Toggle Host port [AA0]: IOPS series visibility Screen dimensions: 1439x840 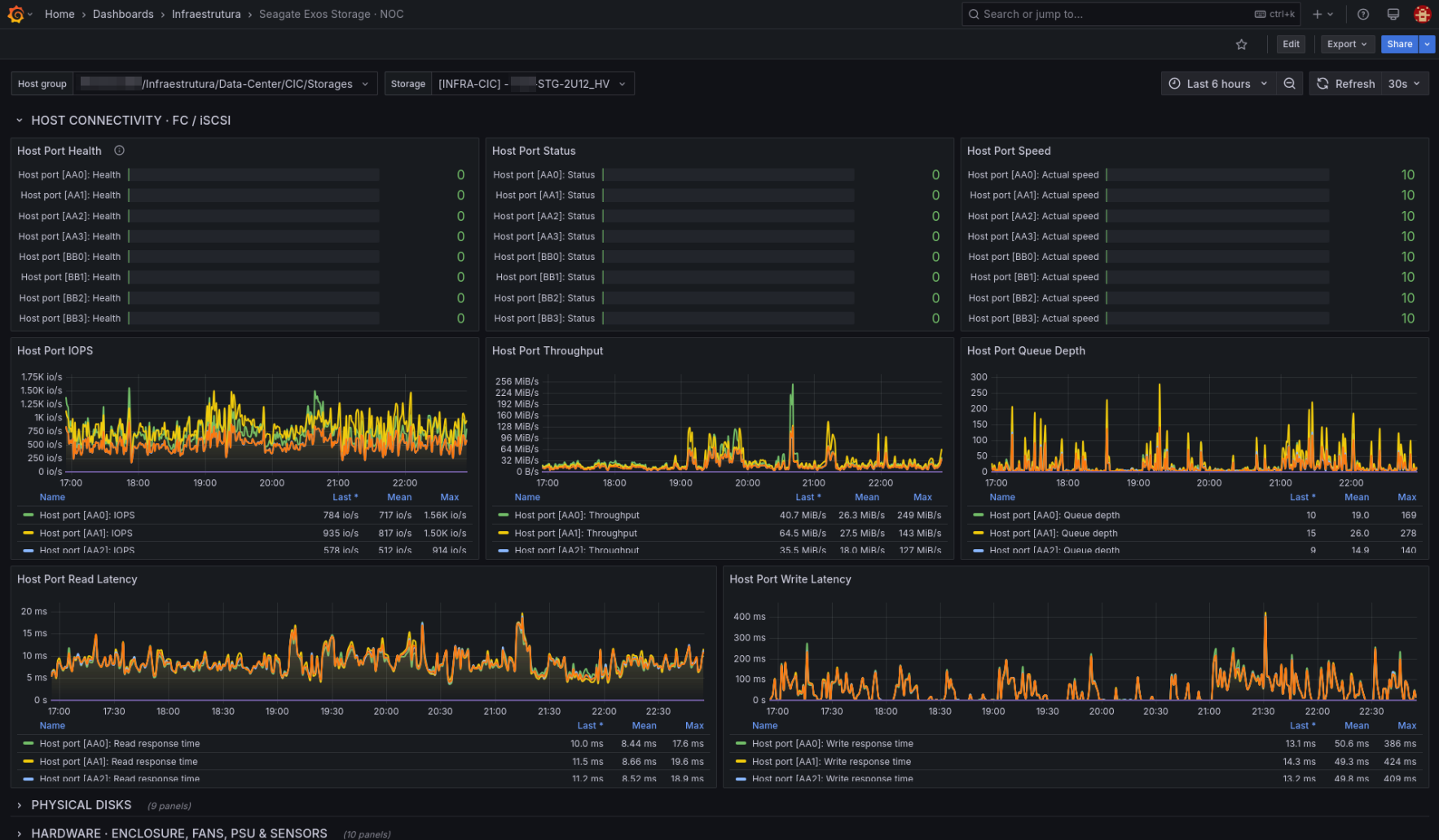86,516
